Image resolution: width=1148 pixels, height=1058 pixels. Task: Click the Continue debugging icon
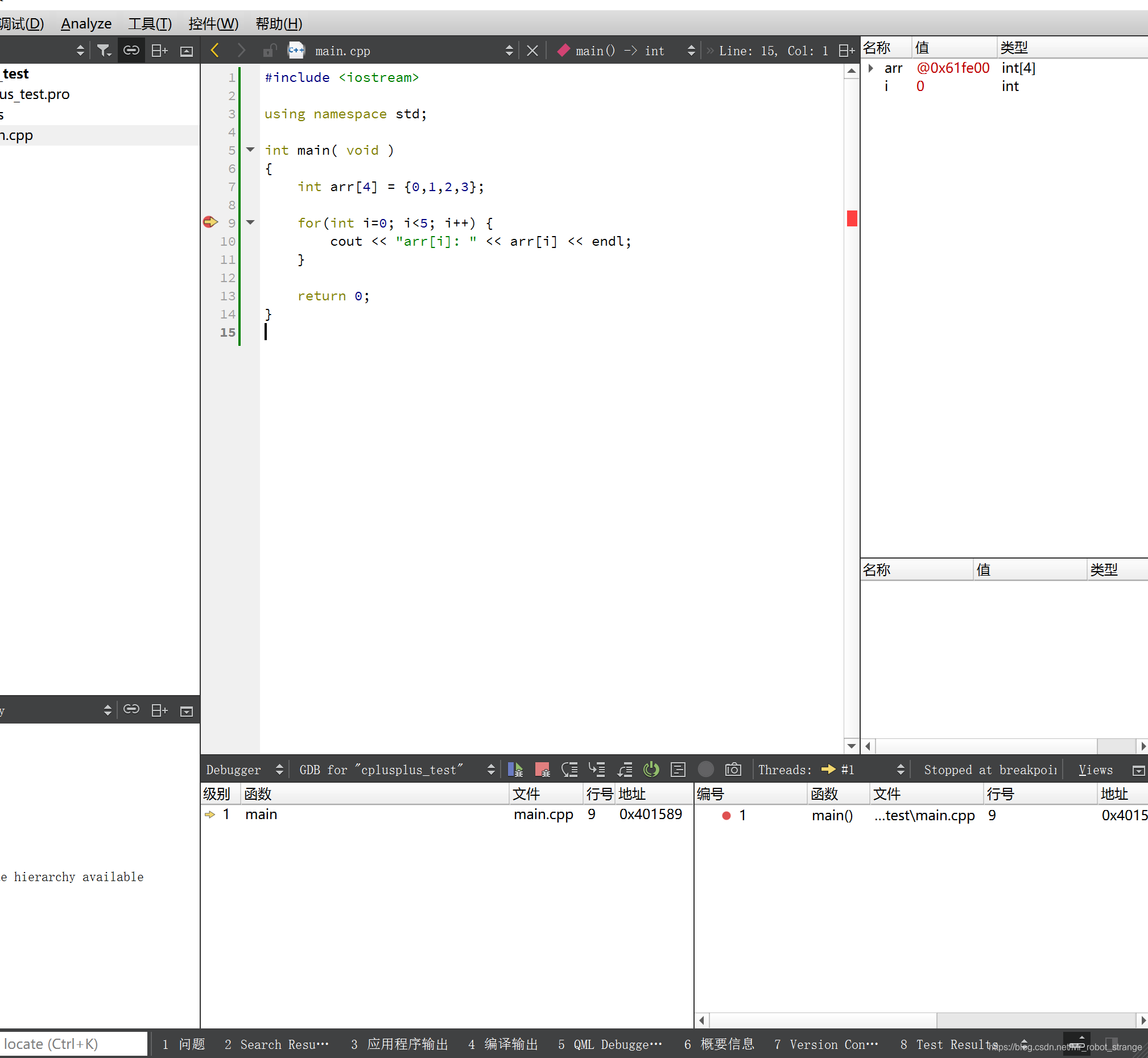[x=515, y=770]
